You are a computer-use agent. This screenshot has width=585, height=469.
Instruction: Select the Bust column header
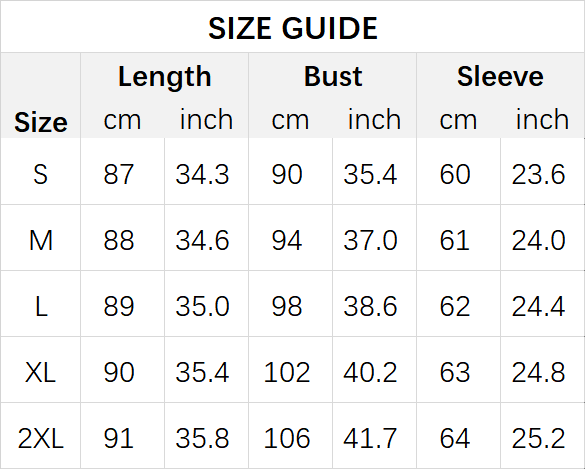[x=333, y=76]
